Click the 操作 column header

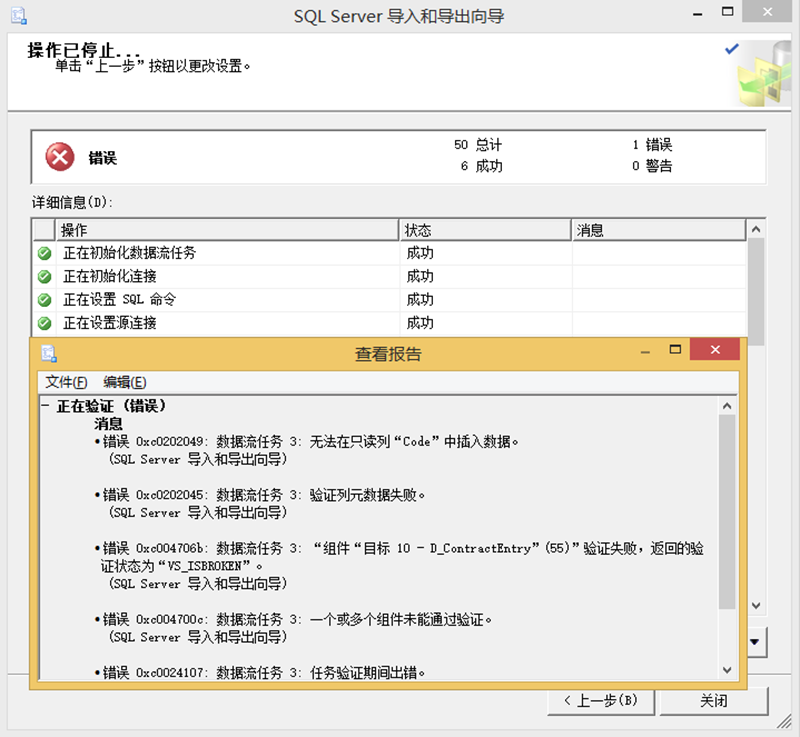click(227, 230)
